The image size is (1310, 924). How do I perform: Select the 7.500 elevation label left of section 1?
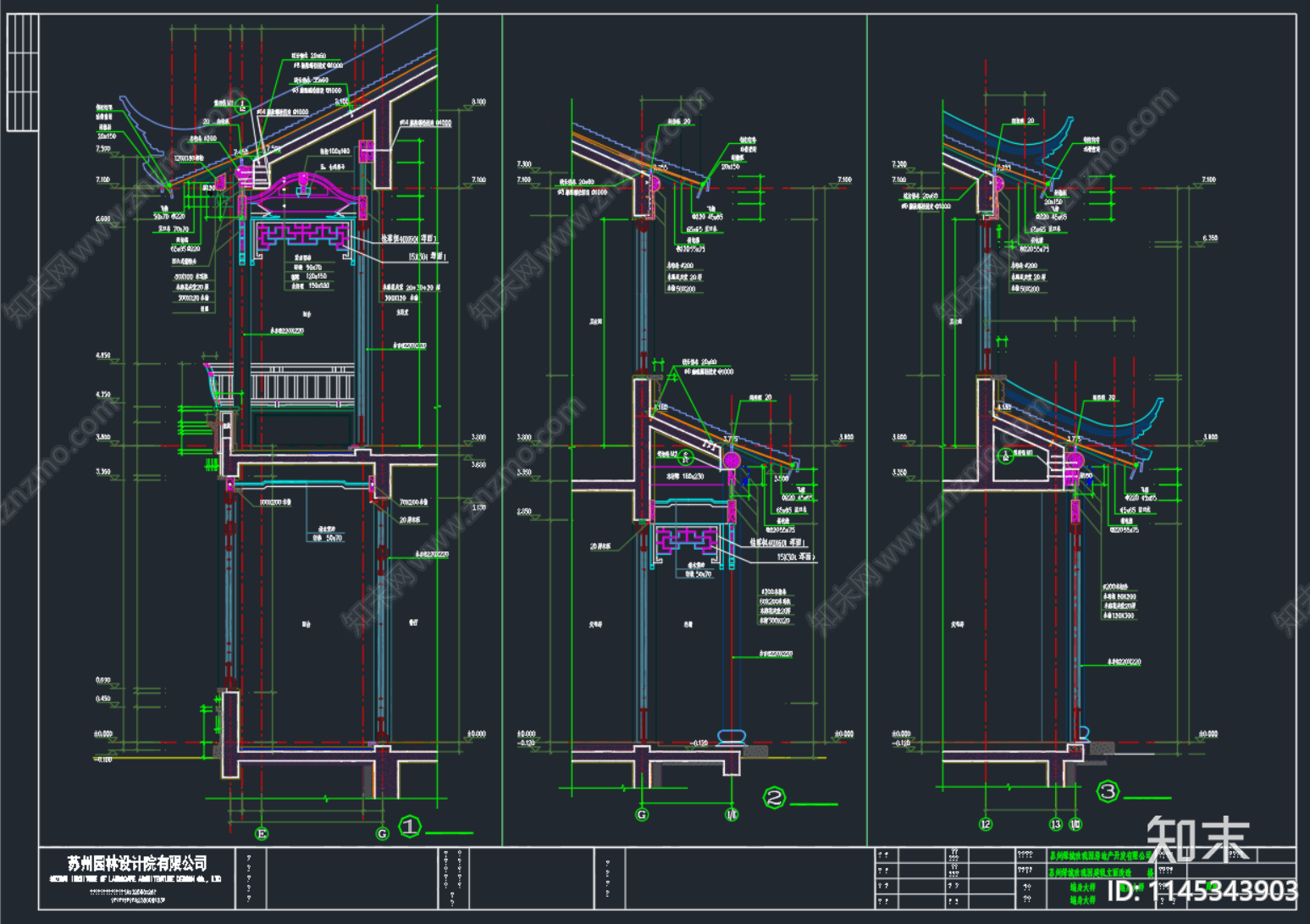tap(102, 148)
